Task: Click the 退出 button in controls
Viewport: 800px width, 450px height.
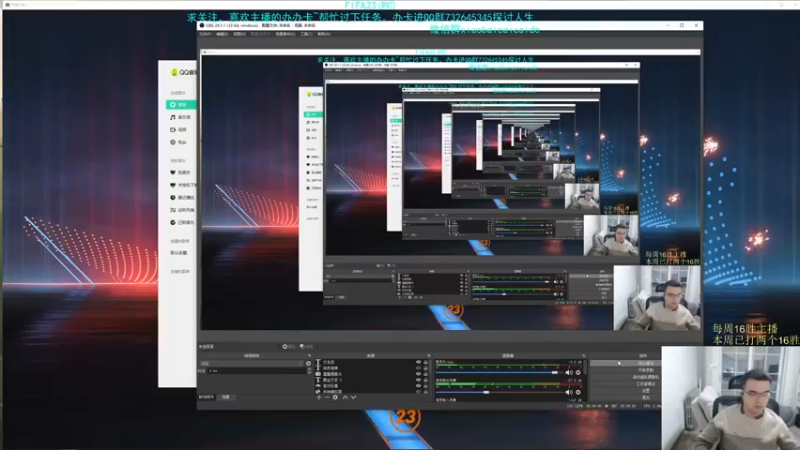Action: pyautogui.click(x=625, y=397)
